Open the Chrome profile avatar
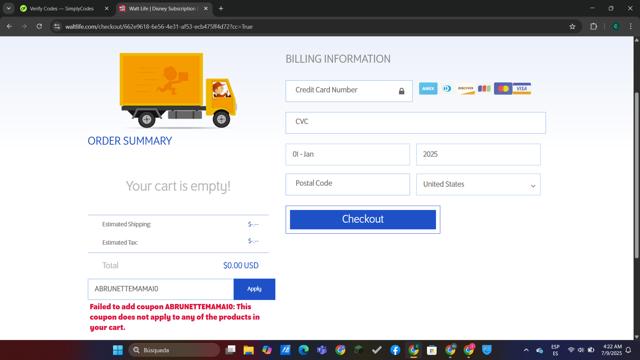The height and width of the screenshot is (360, 640). pyautogui.click(x=616, y=27)
